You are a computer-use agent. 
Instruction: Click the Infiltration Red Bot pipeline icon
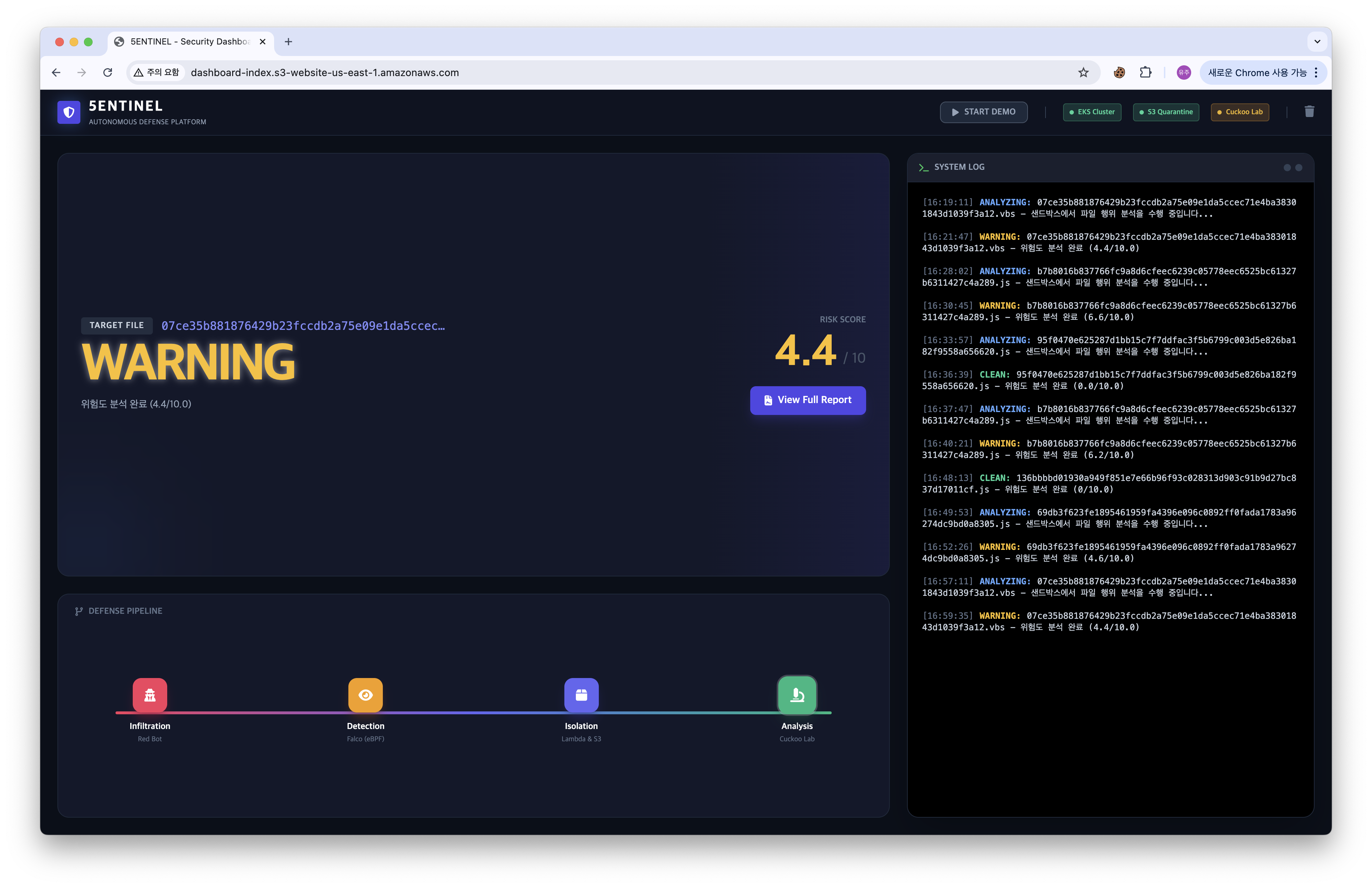tap(150, 695)
